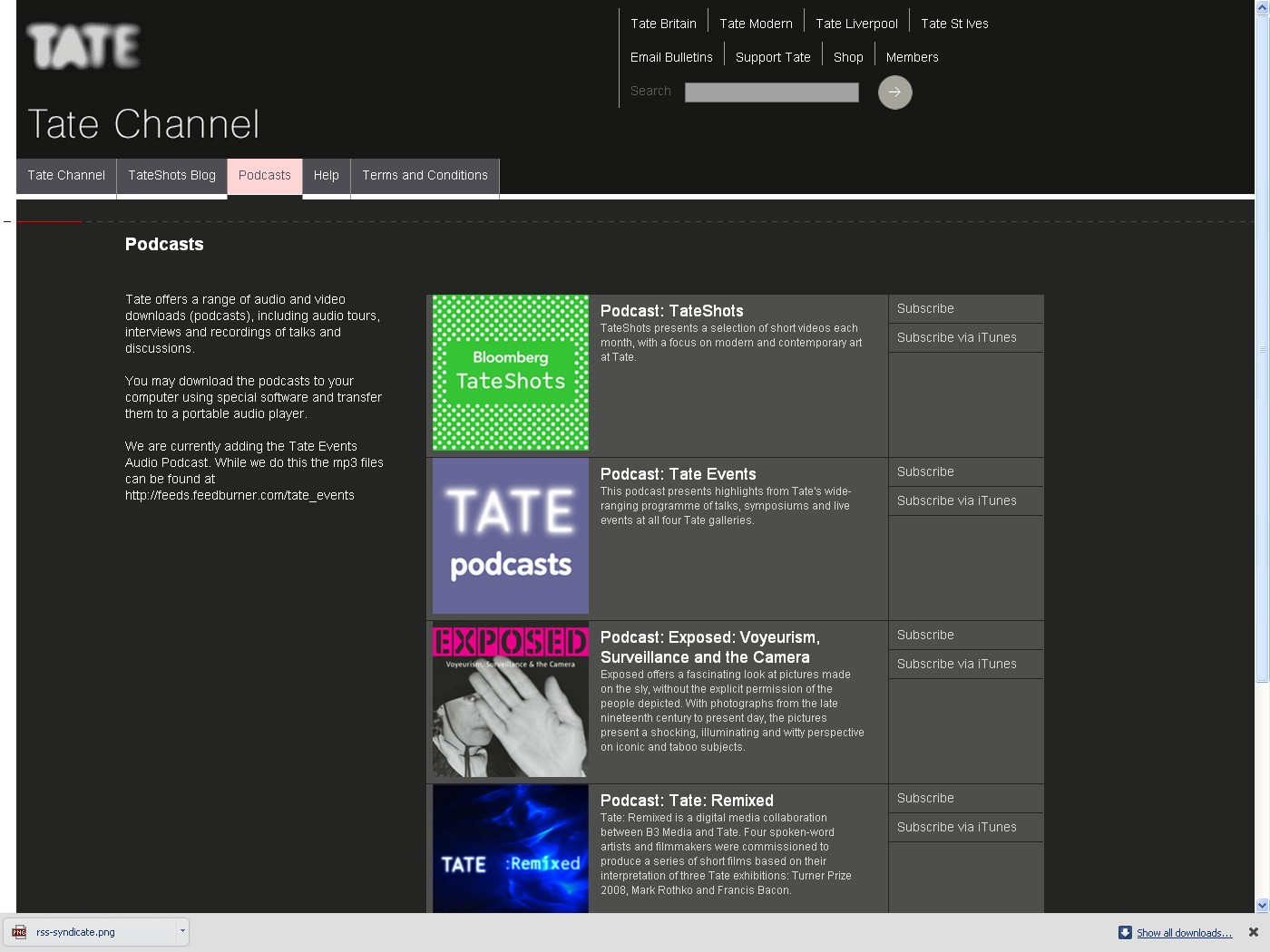Click the Tate: Remixed blue thumbnail
Image resolution: width=1270 pixels, height=952 pixels.
(511, 849)
